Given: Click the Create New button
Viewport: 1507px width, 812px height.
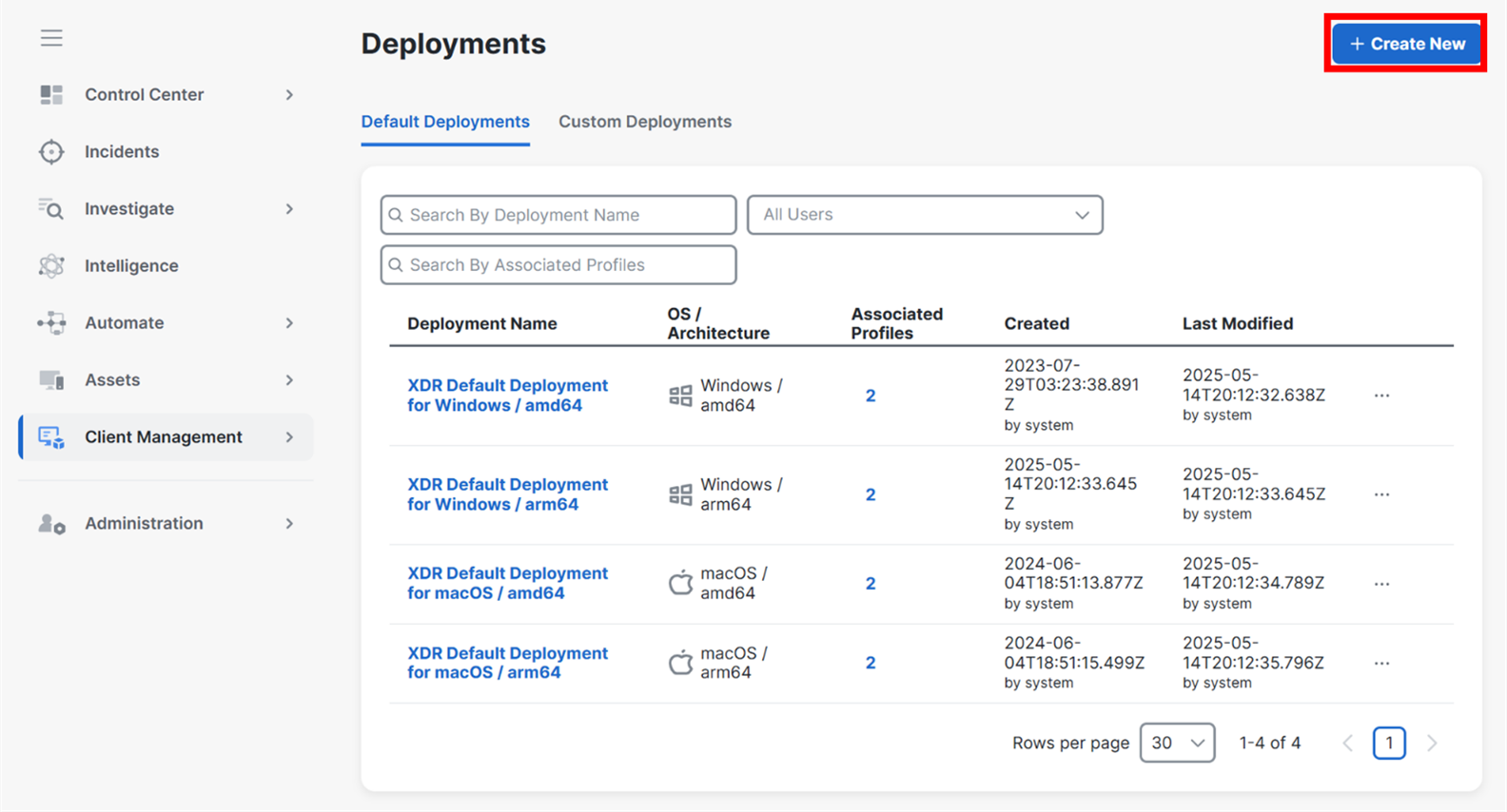Looking at the screenshot, I should (1405, 44).
